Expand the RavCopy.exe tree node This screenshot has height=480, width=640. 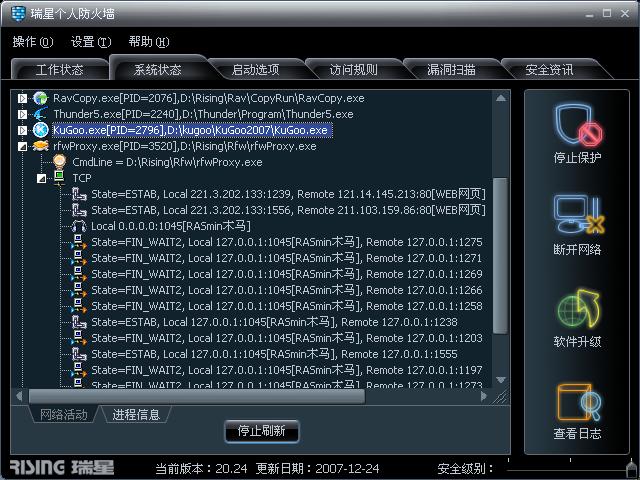22,98
